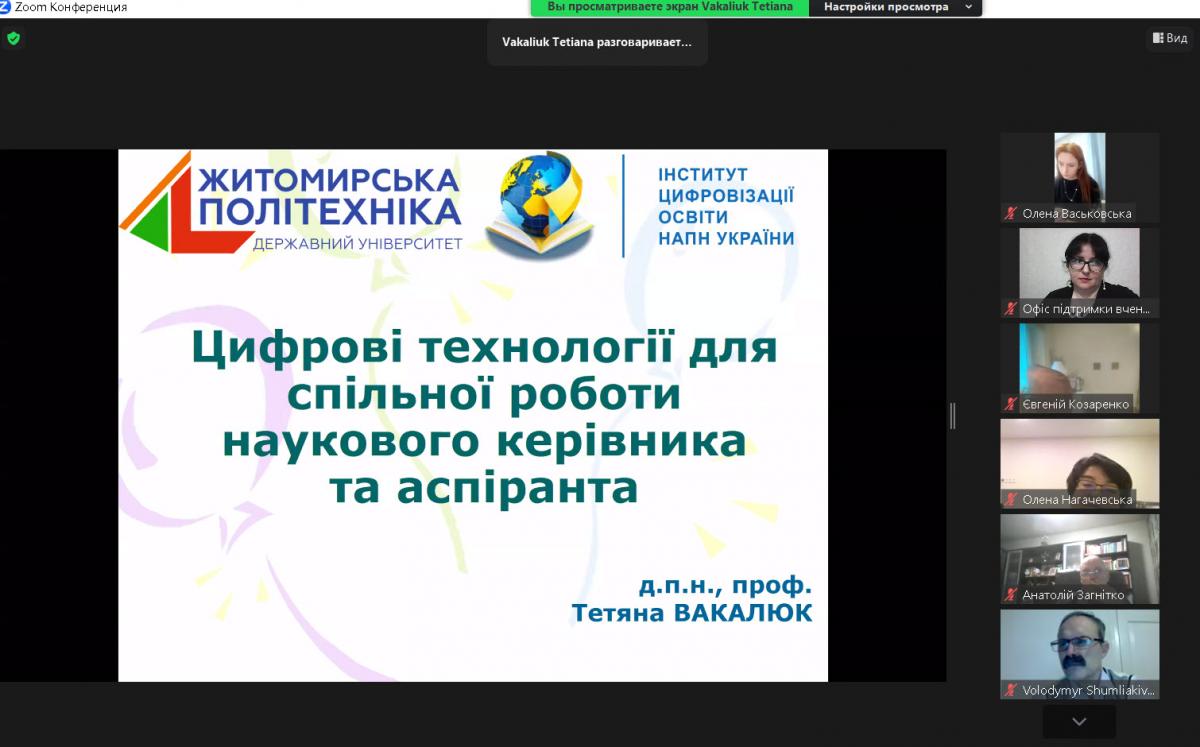Viewport: 1200px width, 747px height.
Task: Open the Настройки просмотра dropdown
Action: [x=896, y=7]
